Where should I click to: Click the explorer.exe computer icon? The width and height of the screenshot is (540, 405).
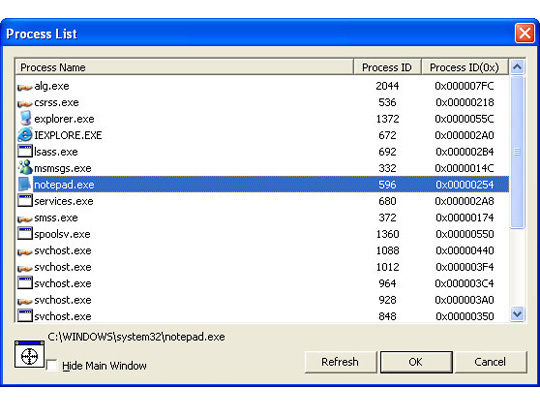click(x=25, y=118)
